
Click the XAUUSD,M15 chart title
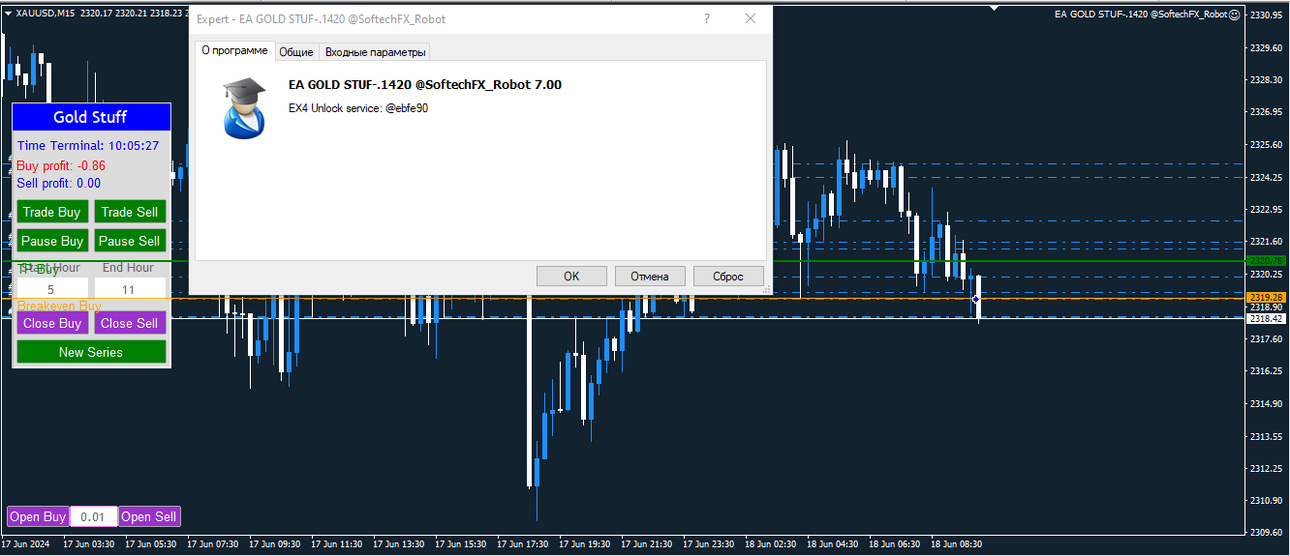[x=45, y=14]
